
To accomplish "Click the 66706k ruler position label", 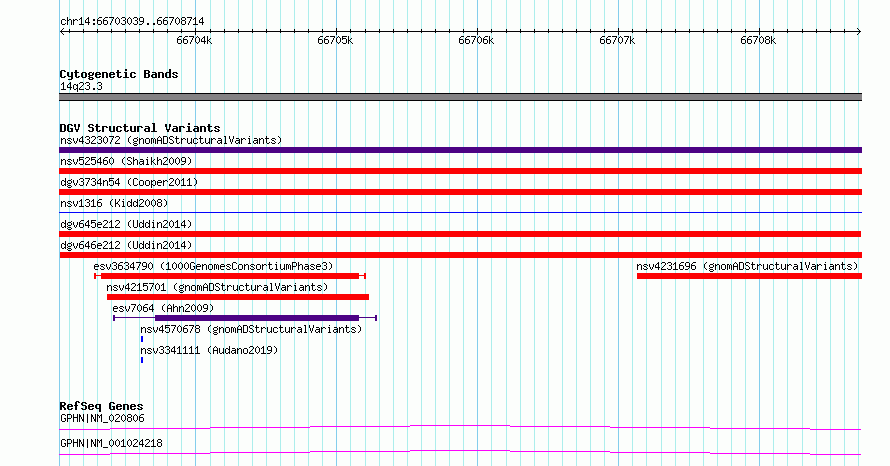I will pos(476,40).
